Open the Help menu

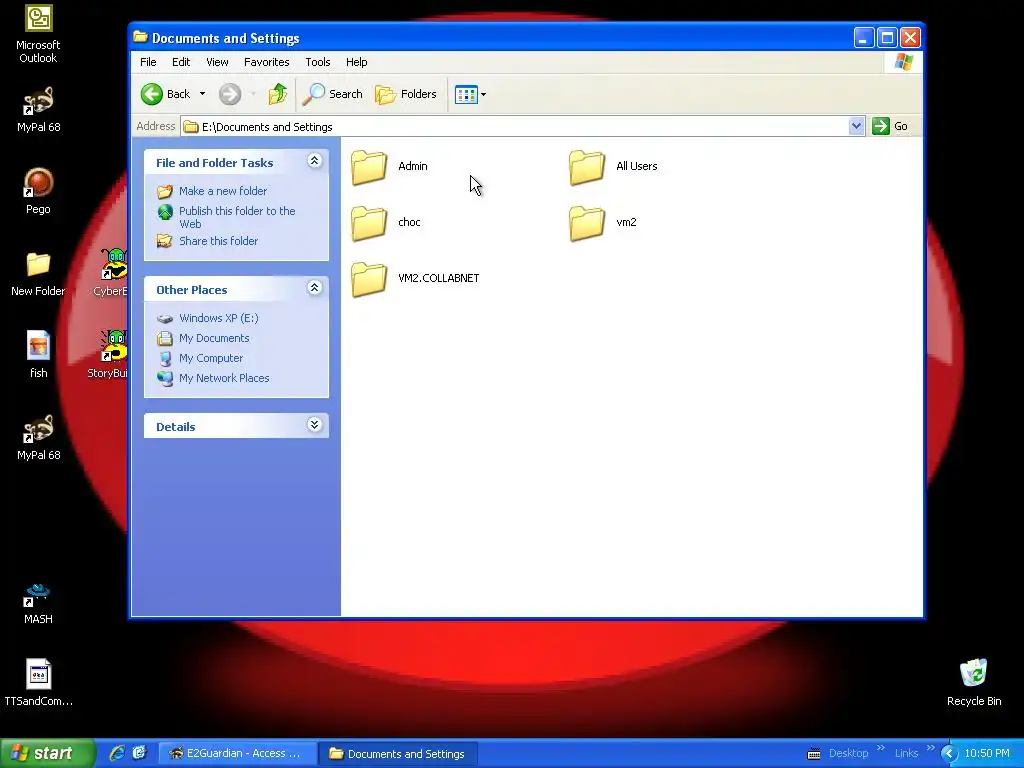(357, 62)
